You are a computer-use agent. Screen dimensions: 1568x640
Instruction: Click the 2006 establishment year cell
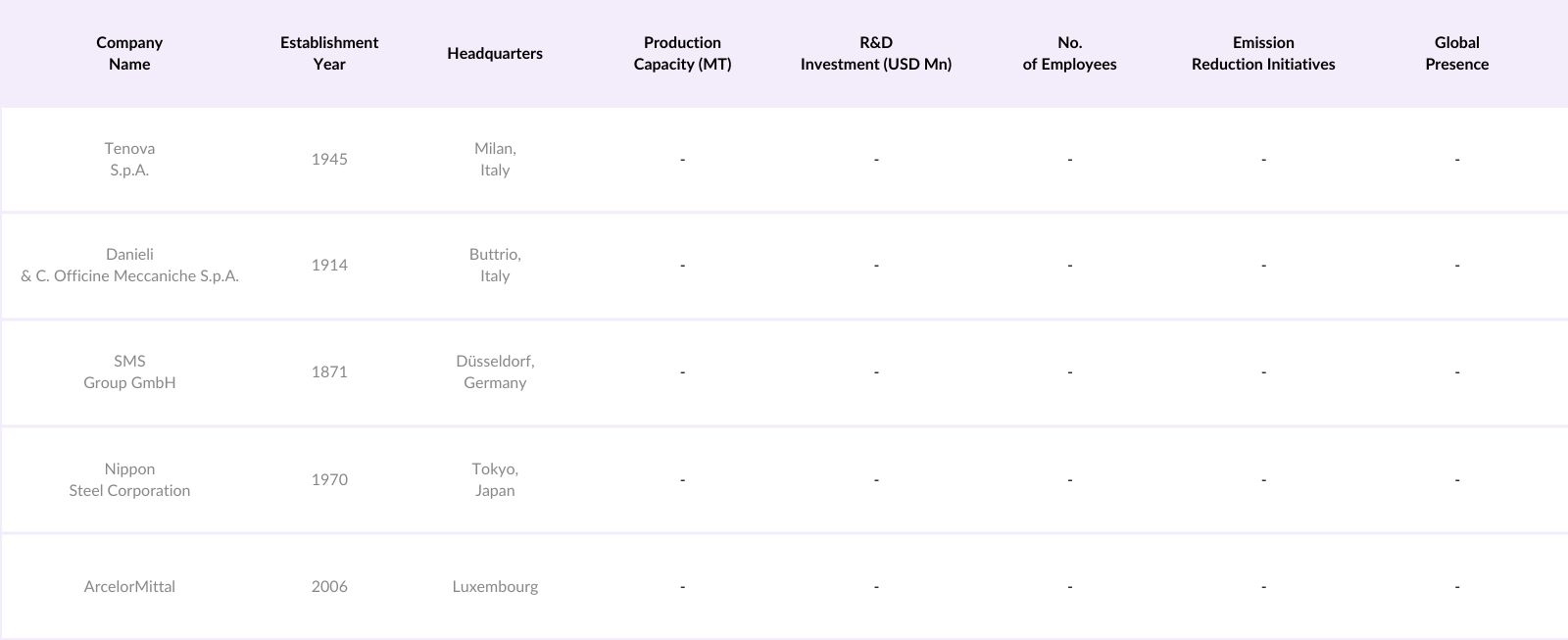pos(329,586)
